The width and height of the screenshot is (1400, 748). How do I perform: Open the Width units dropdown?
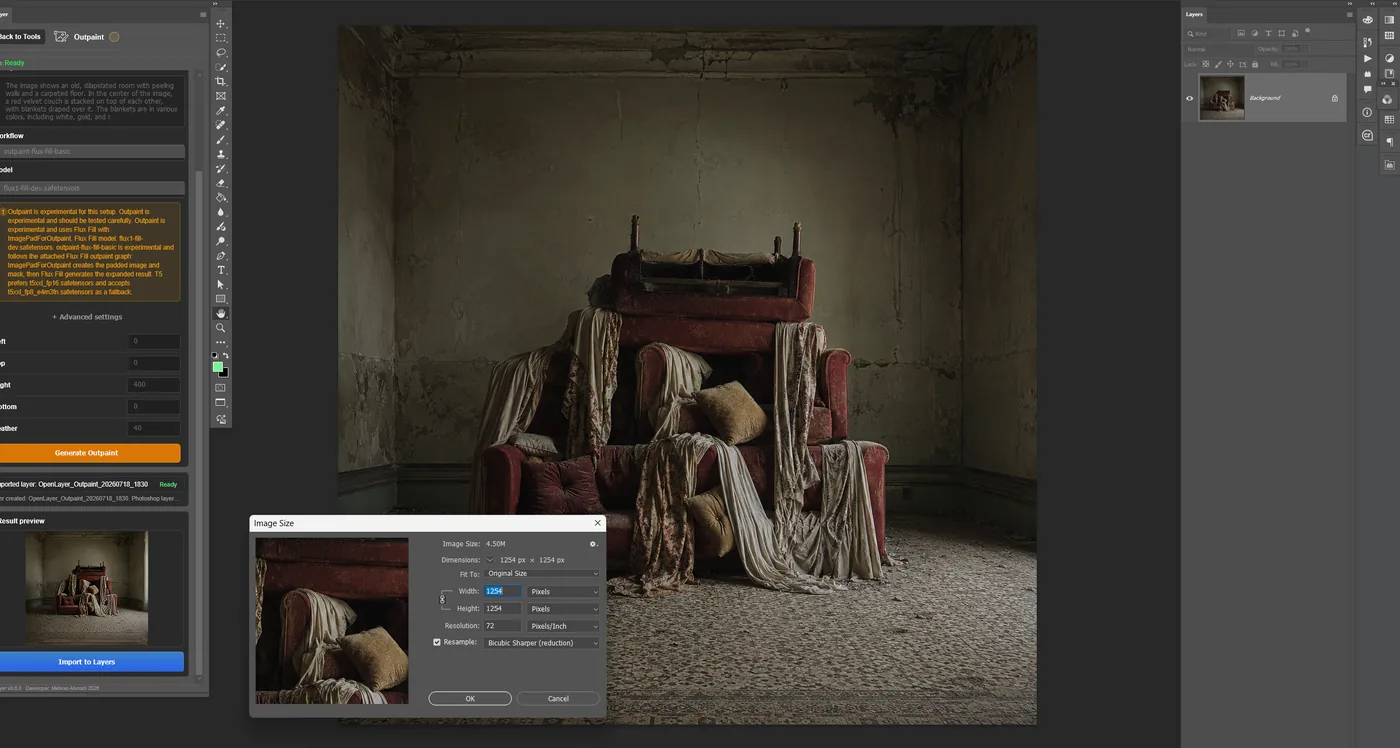pyautogui.click(x=563, y=591)
